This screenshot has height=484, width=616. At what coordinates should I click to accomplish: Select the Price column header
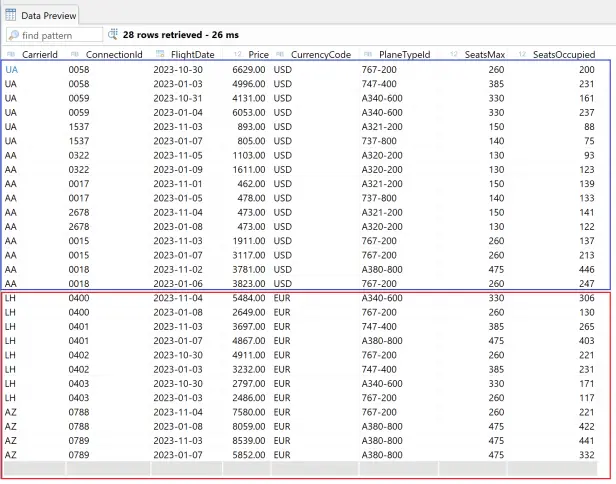click(258, 55)
